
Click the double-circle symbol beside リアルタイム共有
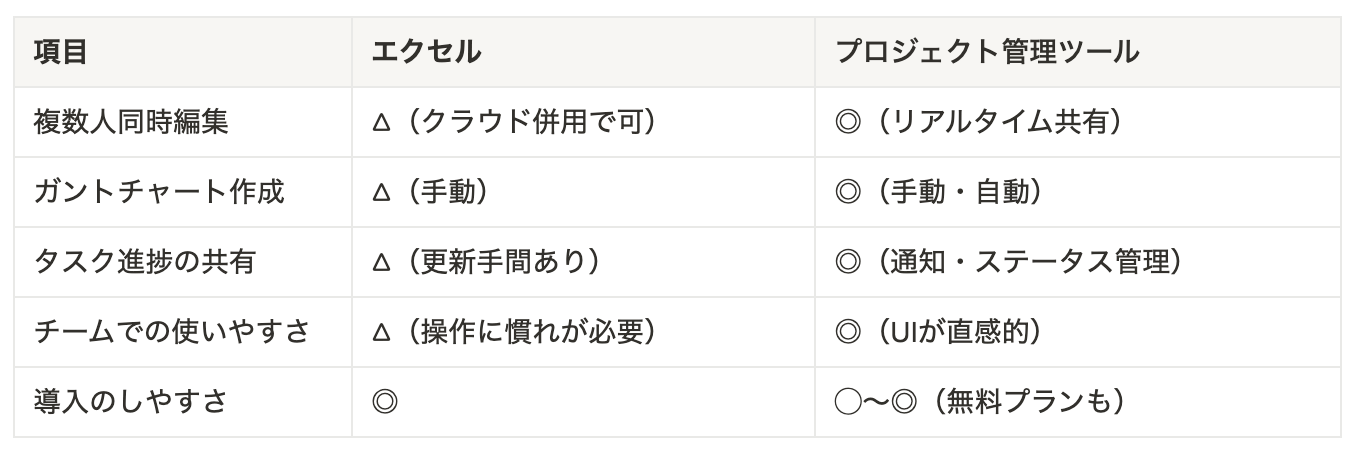(847, 123)
